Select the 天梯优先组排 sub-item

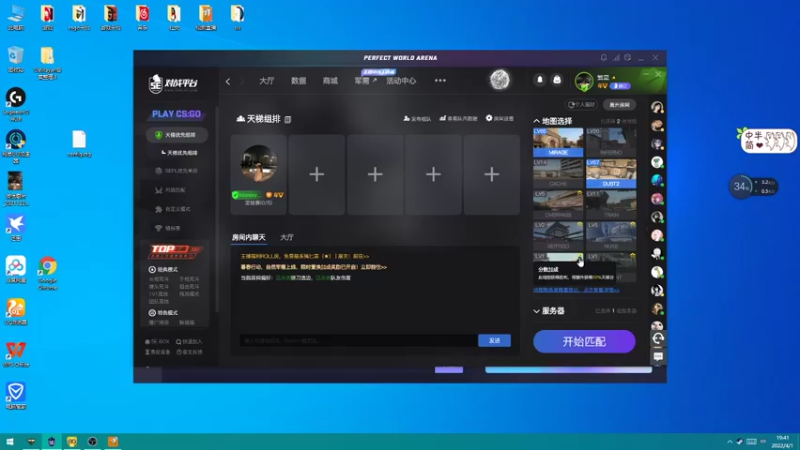[179, 153]
